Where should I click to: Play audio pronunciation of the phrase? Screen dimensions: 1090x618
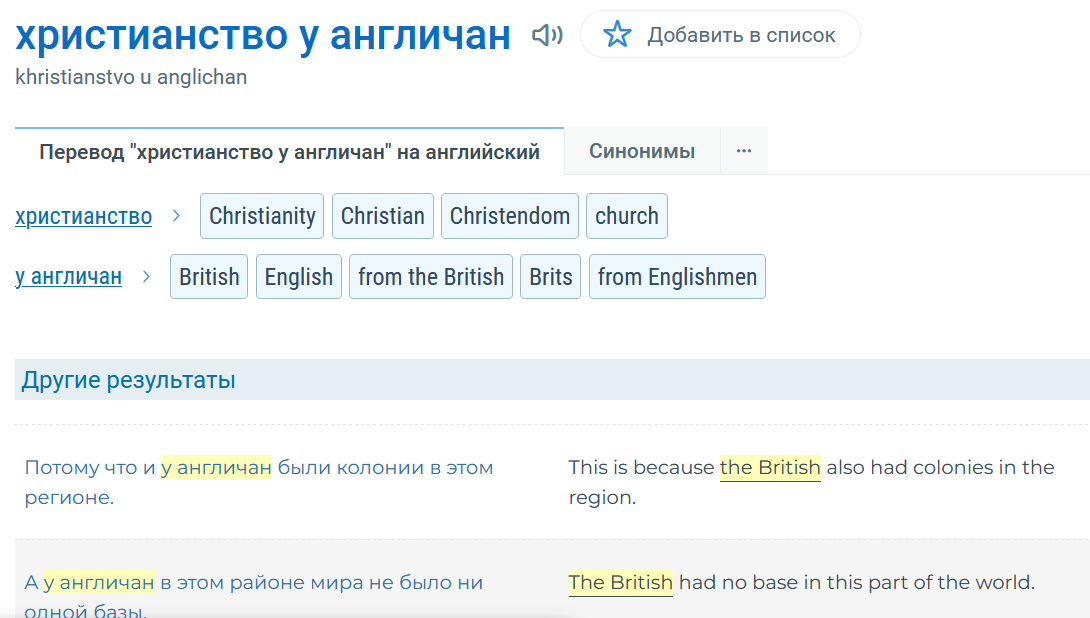(546, 36)
